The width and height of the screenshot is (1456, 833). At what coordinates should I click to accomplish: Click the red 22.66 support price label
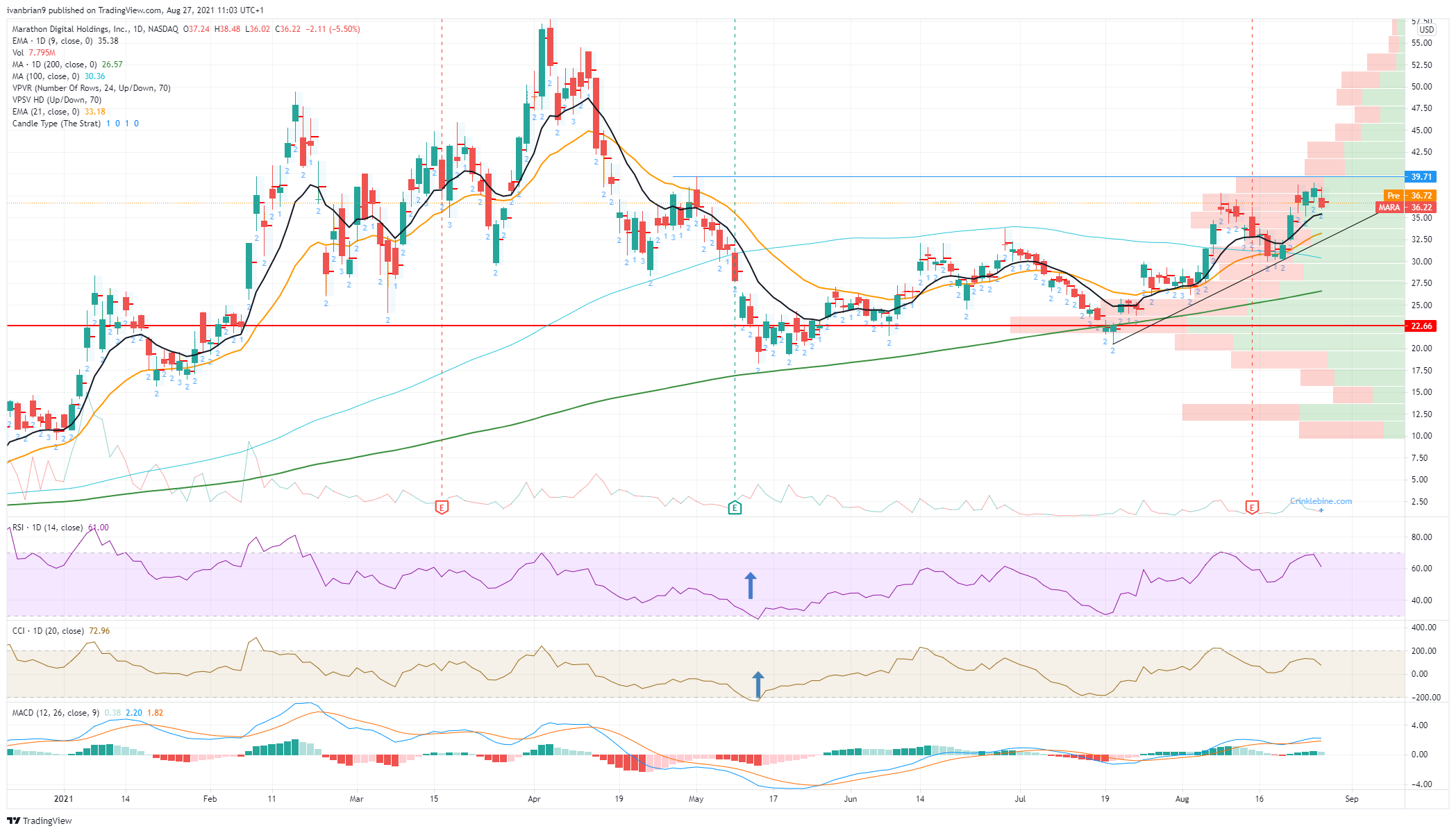[x=1421, y=326]
